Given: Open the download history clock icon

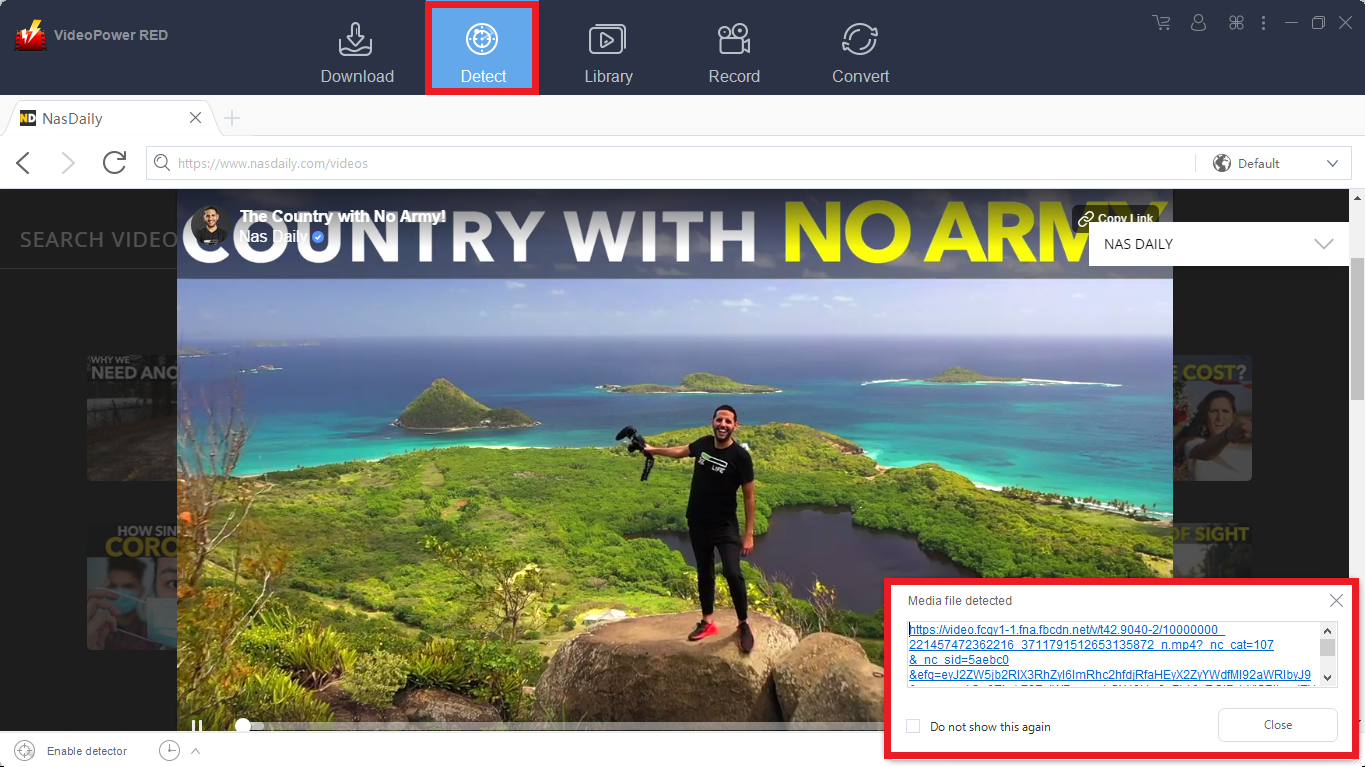Looking at the screenshot, I should (168, 750).
